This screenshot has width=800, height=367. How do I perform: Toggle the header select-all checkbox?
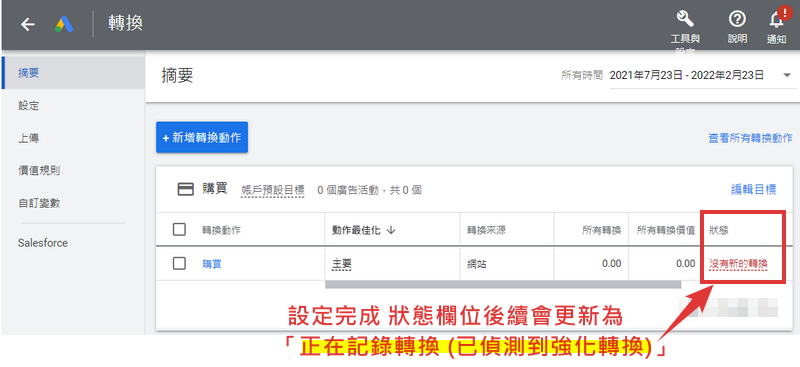click(x=179, y=230)
